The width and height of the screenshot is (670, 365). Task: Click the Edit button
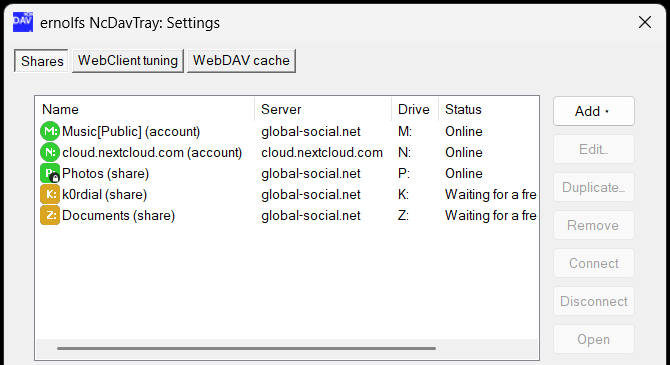pos(594,149)
